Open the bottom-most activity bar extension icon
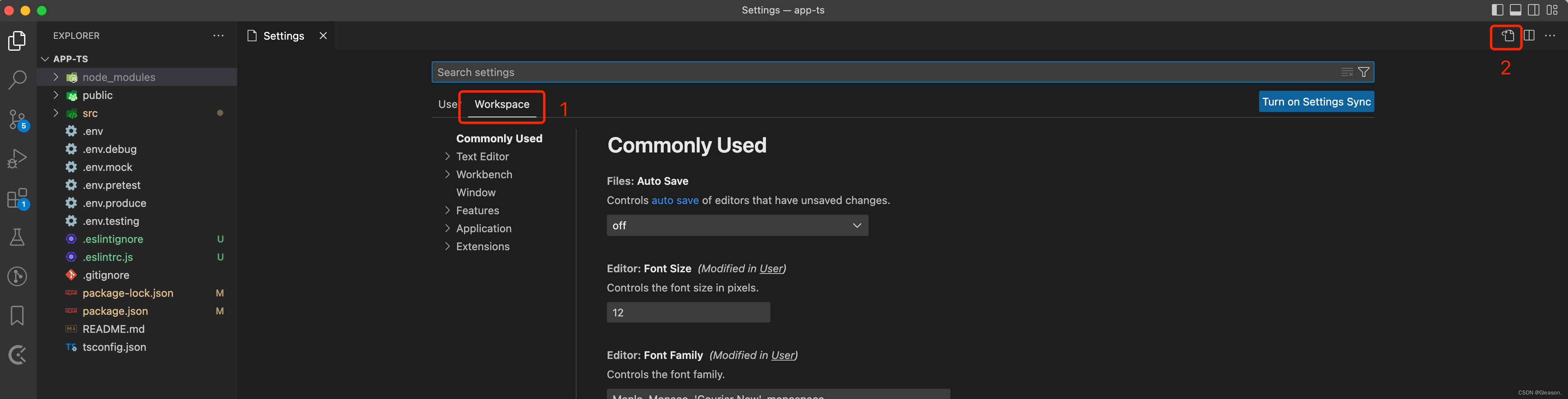Screen dimensions: 1568x399 17,354
